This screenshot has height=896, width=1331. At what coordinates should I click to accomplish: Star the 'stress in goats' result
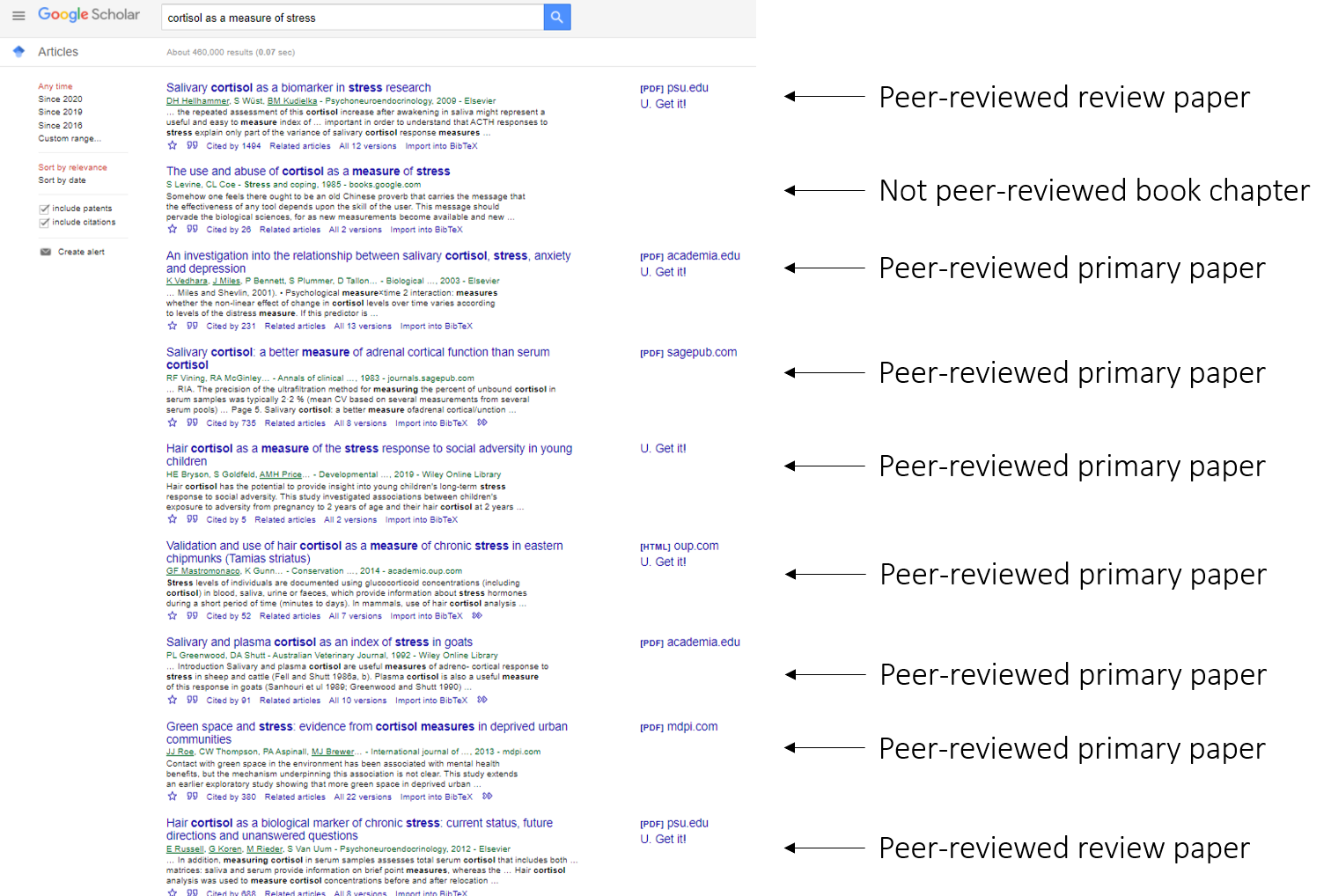pos(173,700)
